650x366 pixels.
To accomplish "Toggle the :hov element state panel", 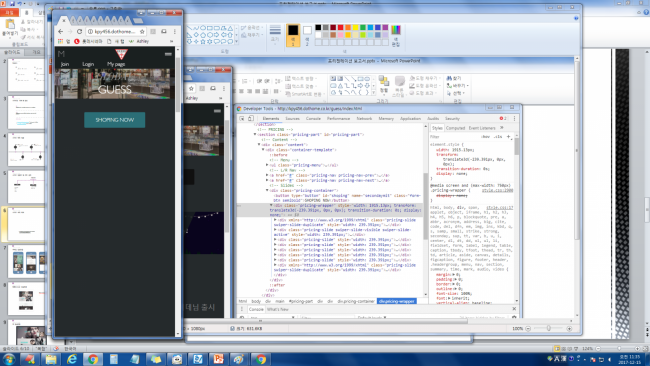I will click(485, 136).
